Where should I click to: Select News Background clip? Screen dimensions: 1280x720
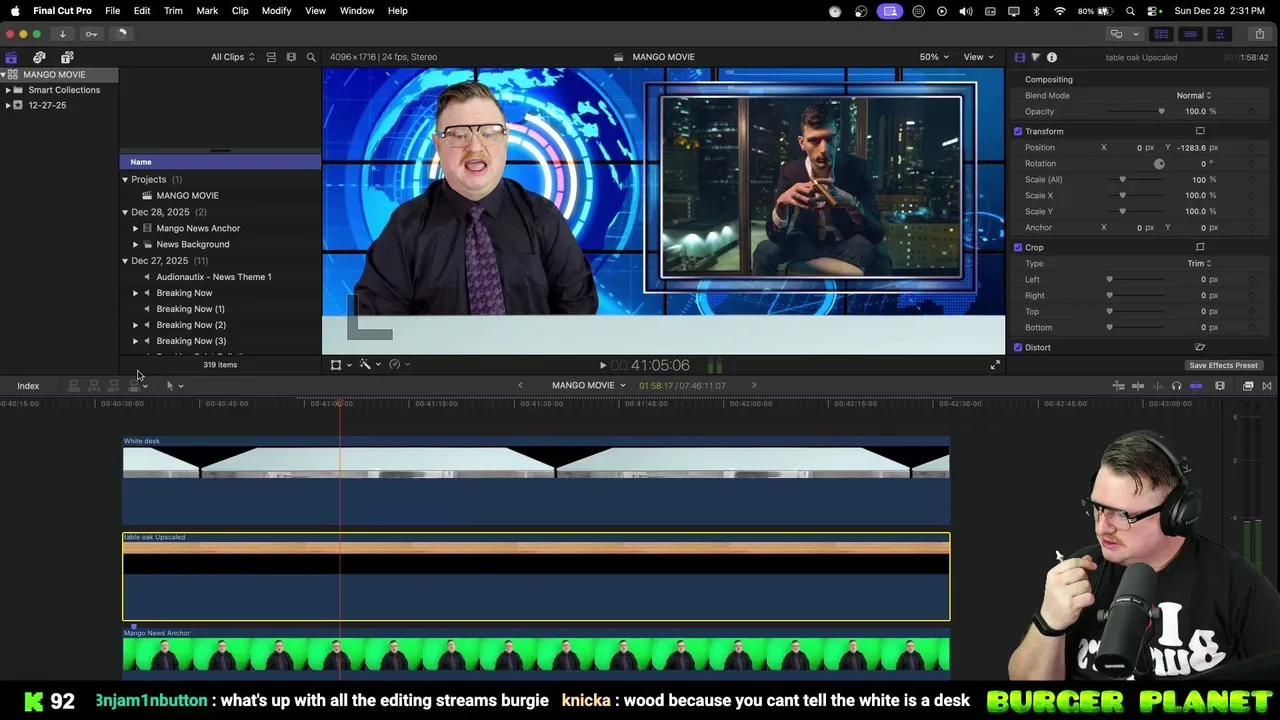click(193, 244)
